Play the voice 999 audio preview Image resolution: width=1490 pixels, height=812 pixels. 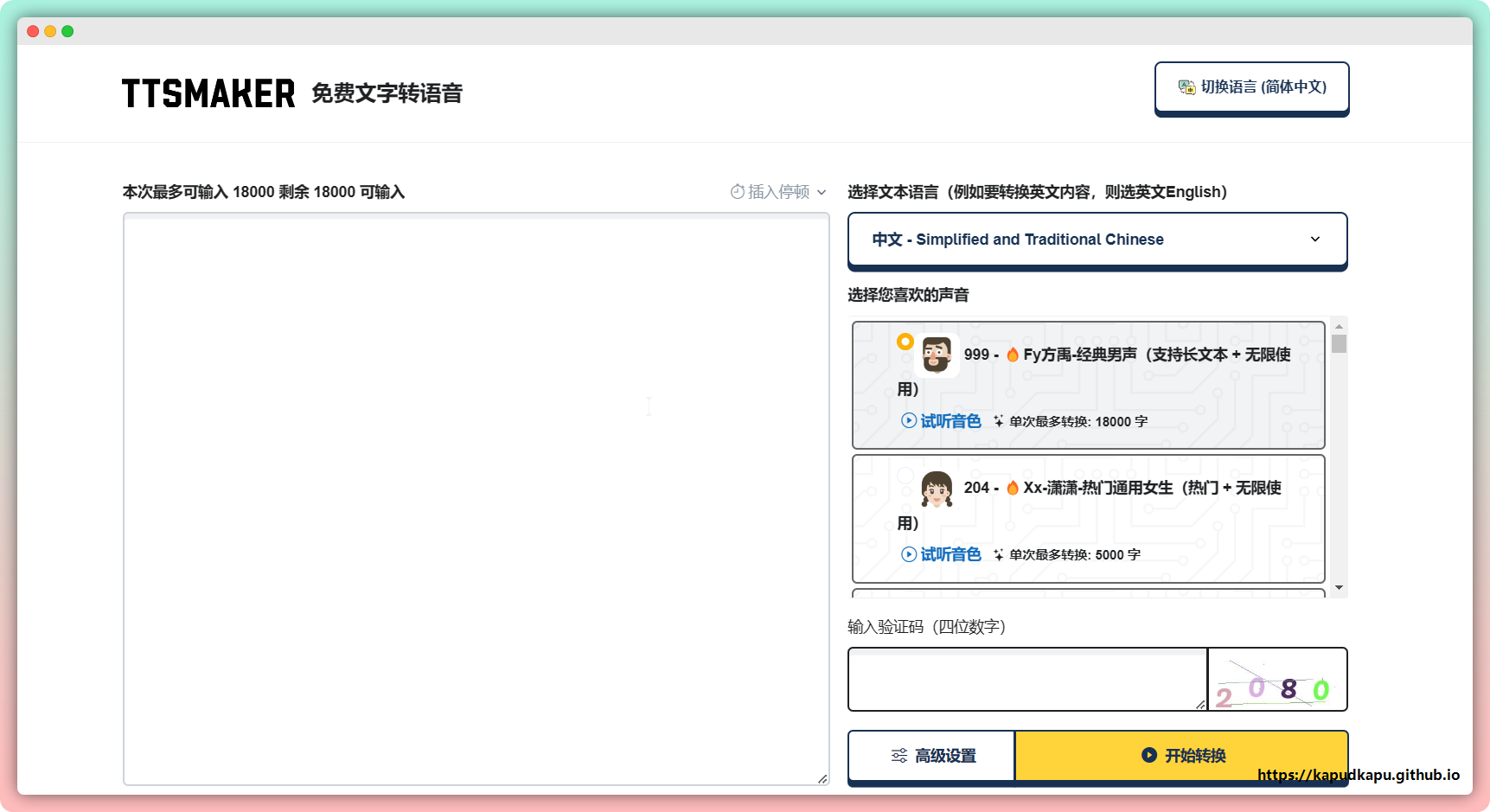click(941, 421)
